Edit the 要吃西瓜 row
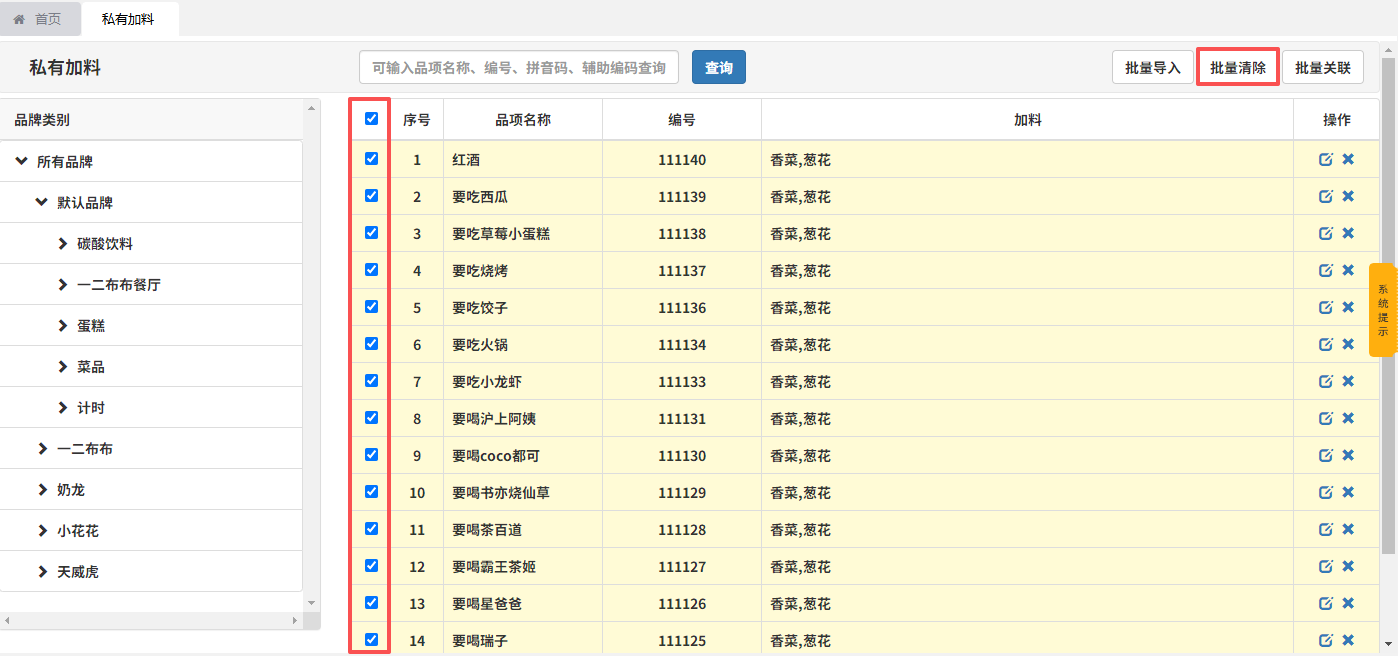The width and height of the screenshot is (1398, 656). click(1326, 196)
